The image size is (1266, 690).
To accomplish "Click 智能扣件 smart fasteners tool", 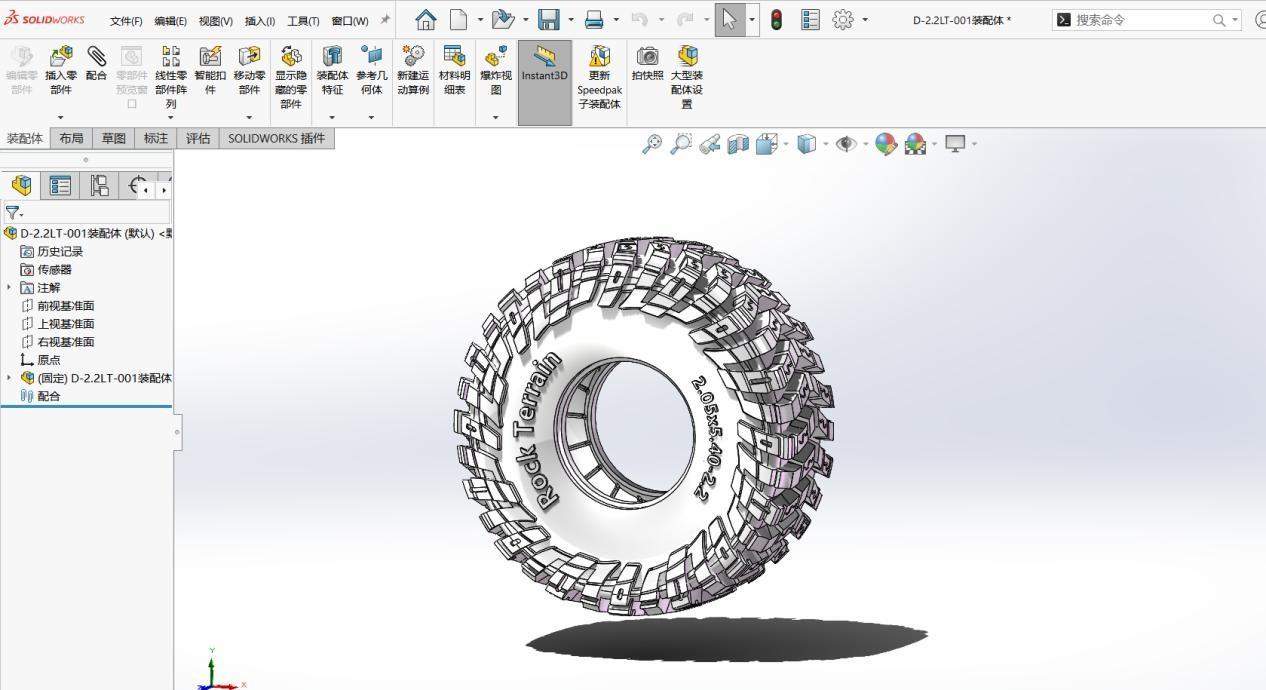I will pos(210,70).
